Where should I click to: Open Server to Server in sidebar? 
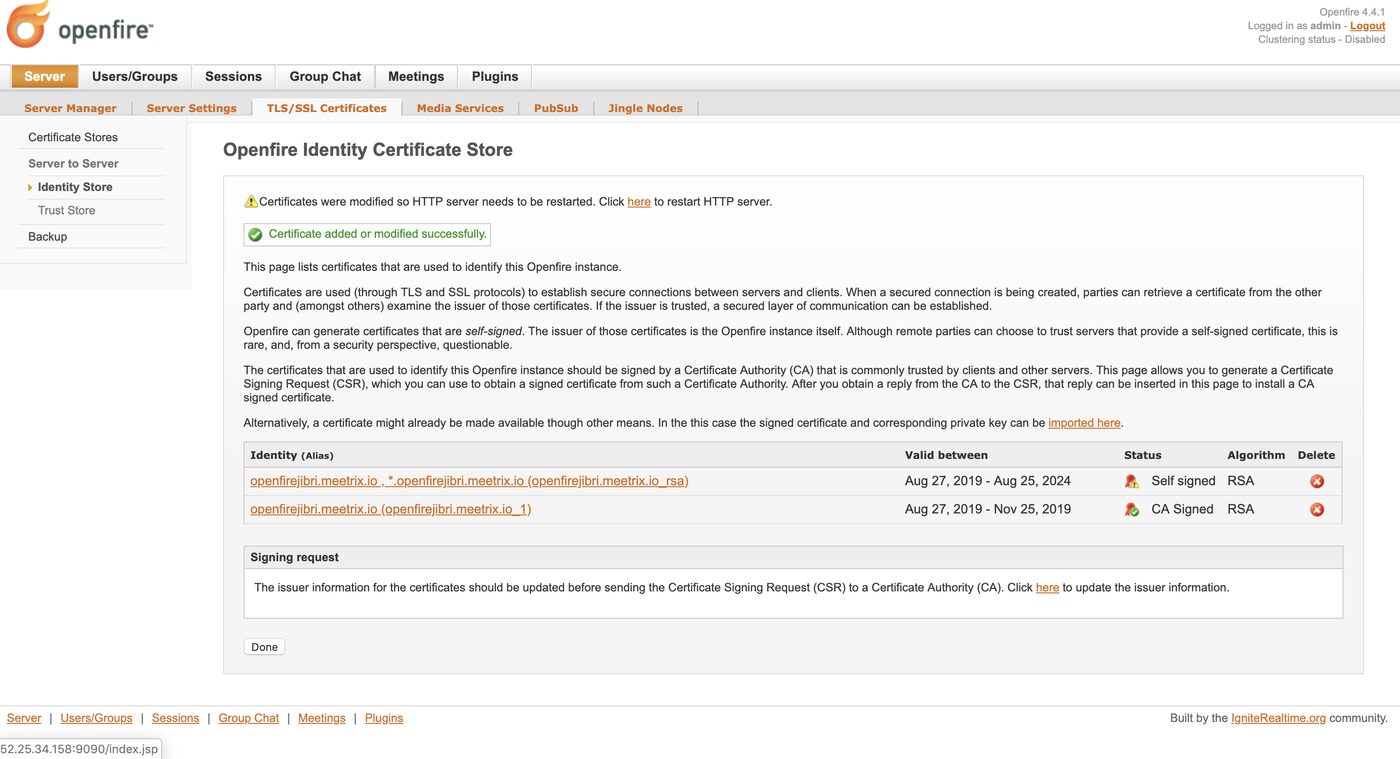click(73, 163)
